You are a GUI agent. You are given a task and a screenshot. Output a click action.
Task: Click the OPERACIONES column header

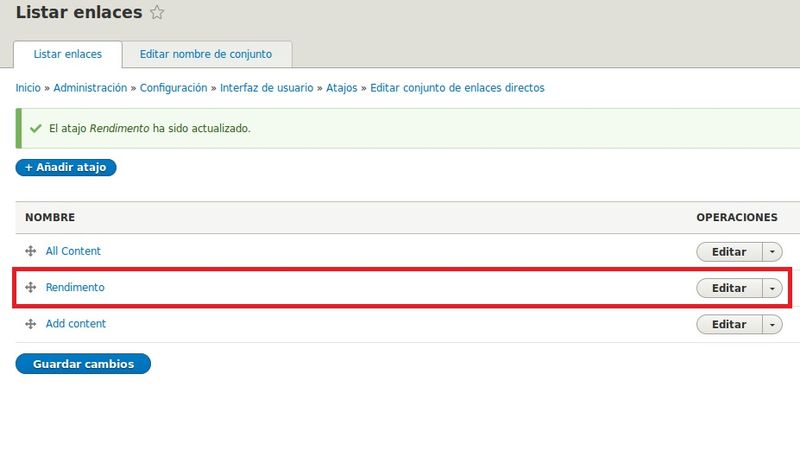click(x=737, y=217)
